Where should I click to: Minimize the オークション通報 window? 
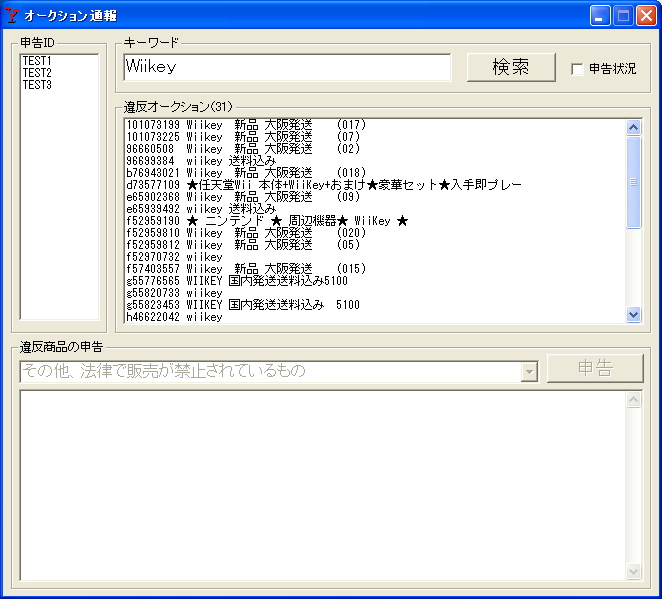tap(599, 16)
